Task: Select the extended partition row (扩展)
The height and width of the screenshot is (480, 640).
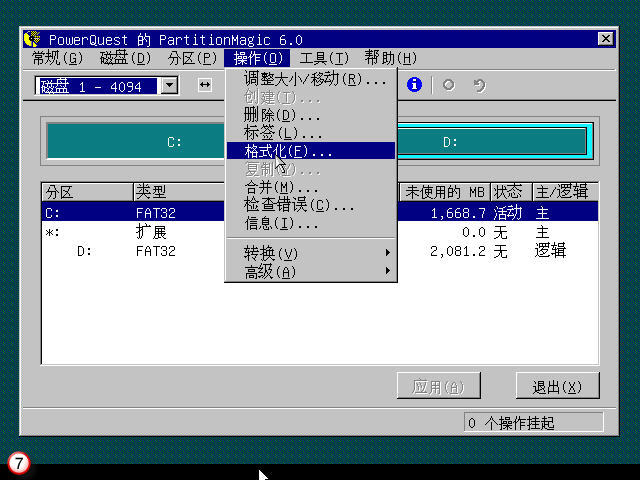Action: pyautogui.click(x=320, y=232)
